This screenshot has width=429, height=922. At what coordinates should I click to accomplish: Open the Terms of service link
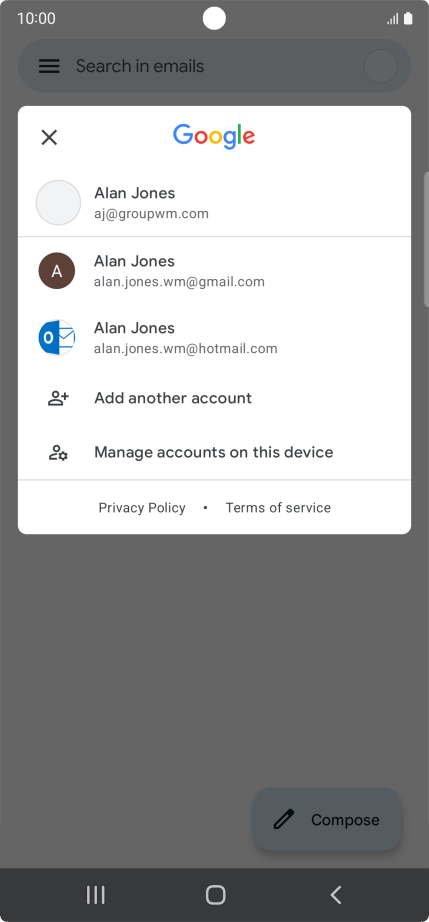pyautogui.click(x=278, y=507)
